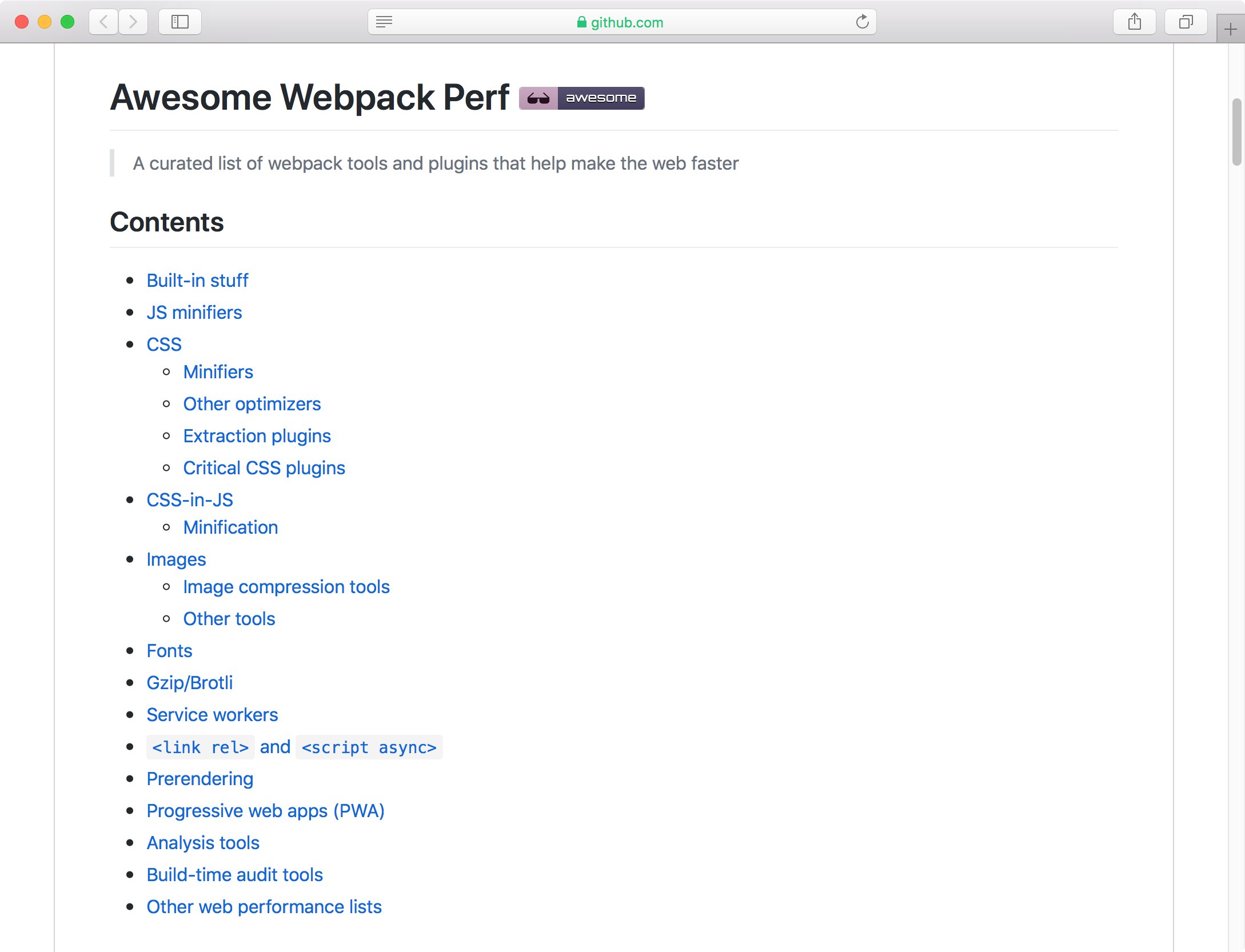The width and height of the screenshot is (1245, 952).
Task: Click the <link rel> code link
Action: pyautogui.click(x=201, y=747)
